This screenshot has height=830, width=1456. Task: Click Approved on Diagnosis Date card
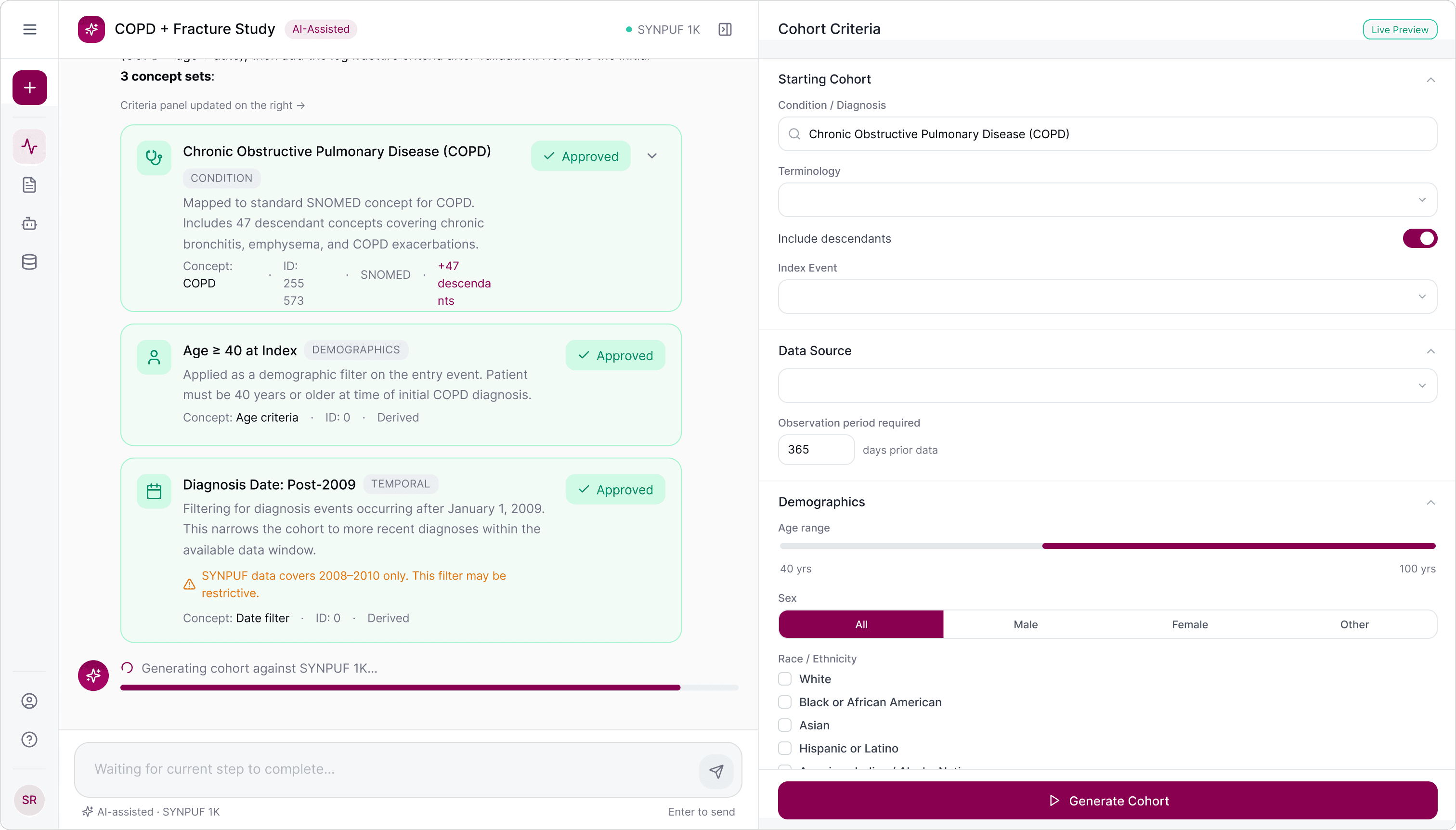coord(615,490)
